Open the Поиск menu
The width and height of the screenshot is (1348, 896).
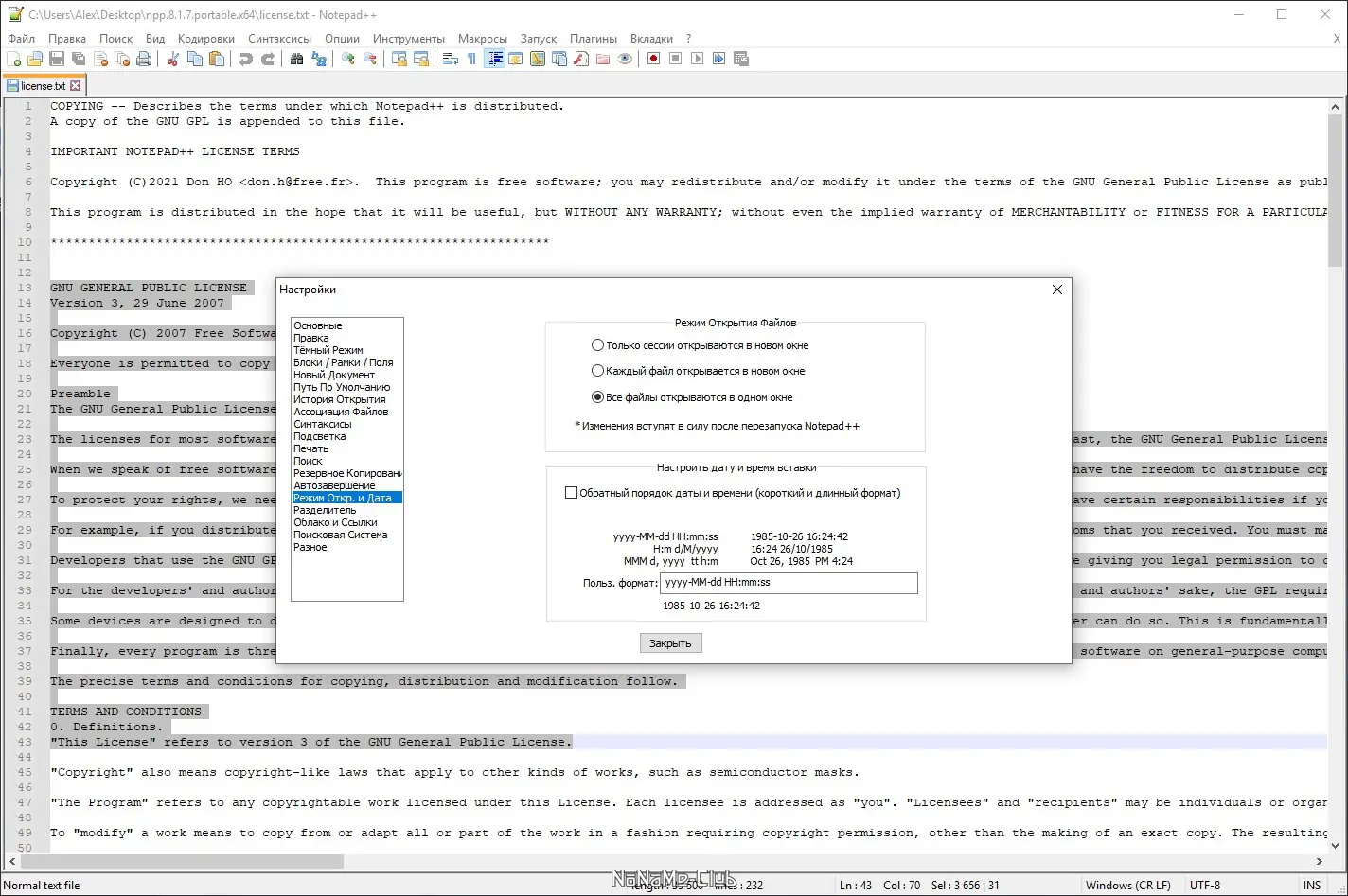(116, 39)
